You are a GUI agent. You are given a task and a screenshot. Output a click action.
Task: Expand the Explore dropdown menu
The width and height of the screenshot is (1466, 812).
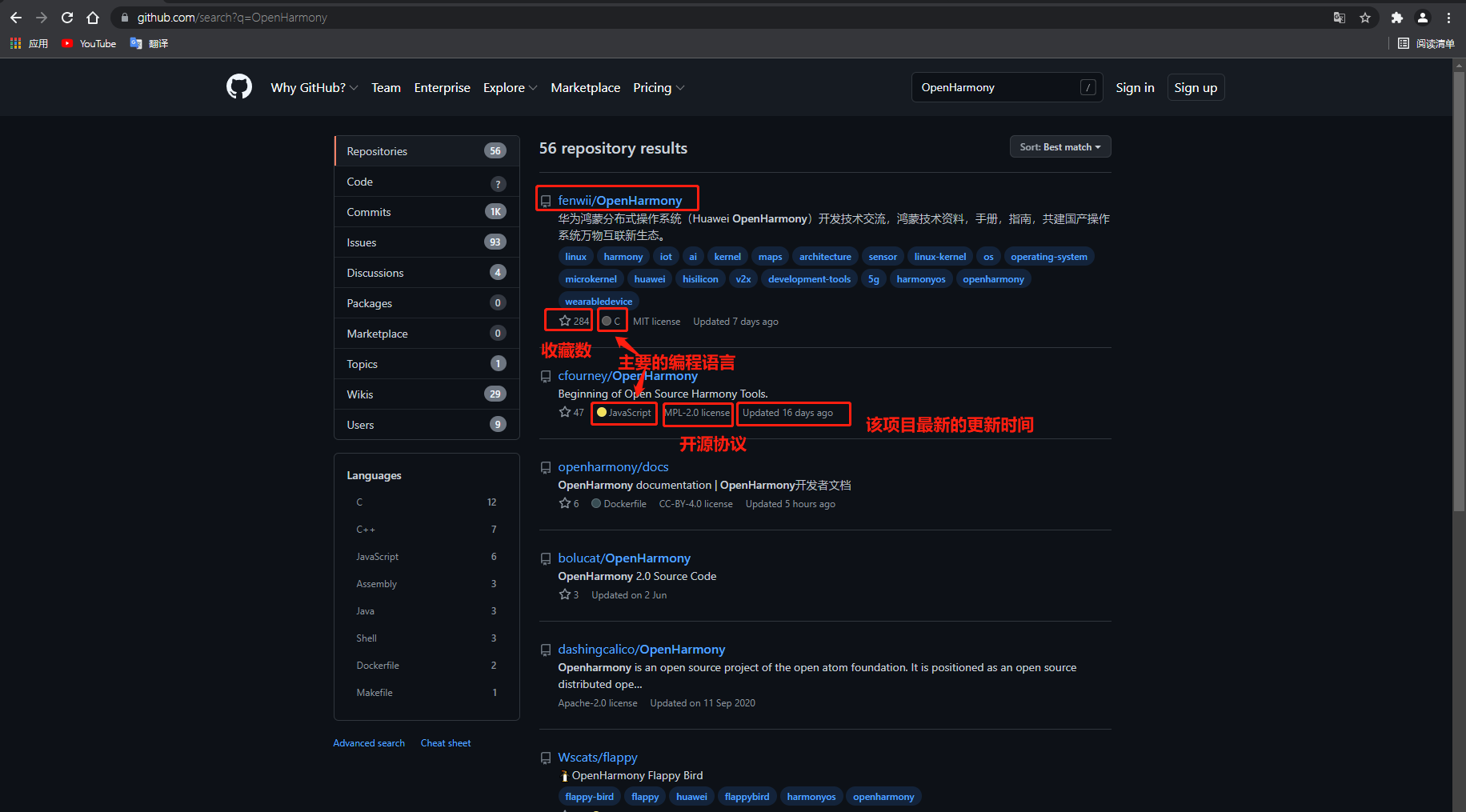click(510, 87)
